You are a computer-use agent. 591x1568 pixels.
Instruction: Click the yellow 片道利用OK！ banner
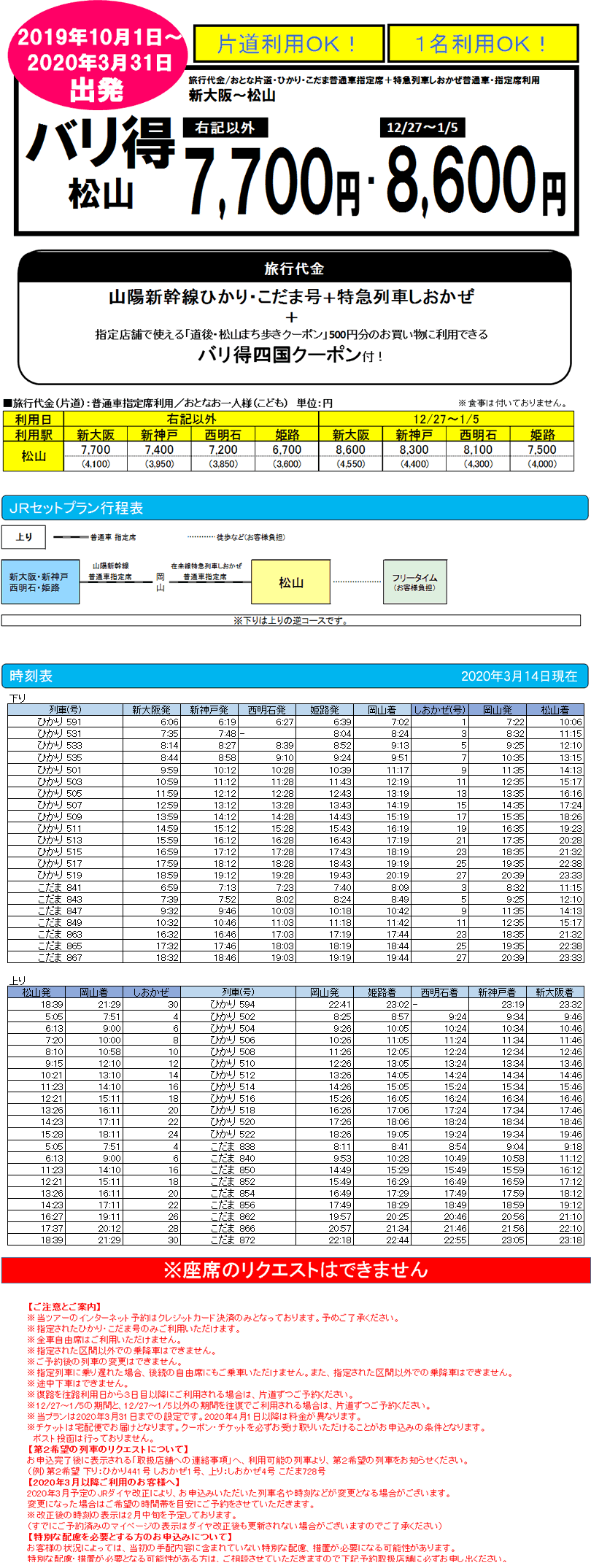288,45
